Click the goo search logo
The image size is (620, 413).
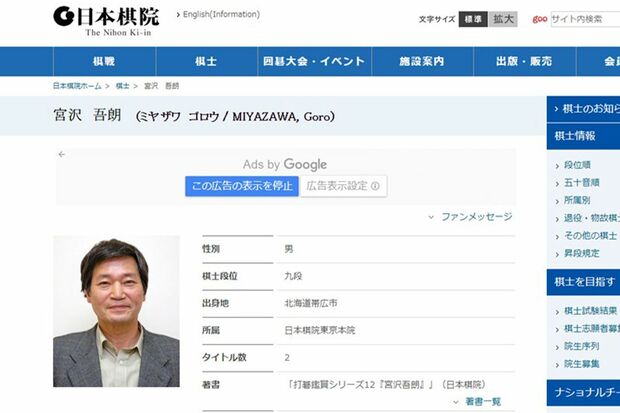539,19
